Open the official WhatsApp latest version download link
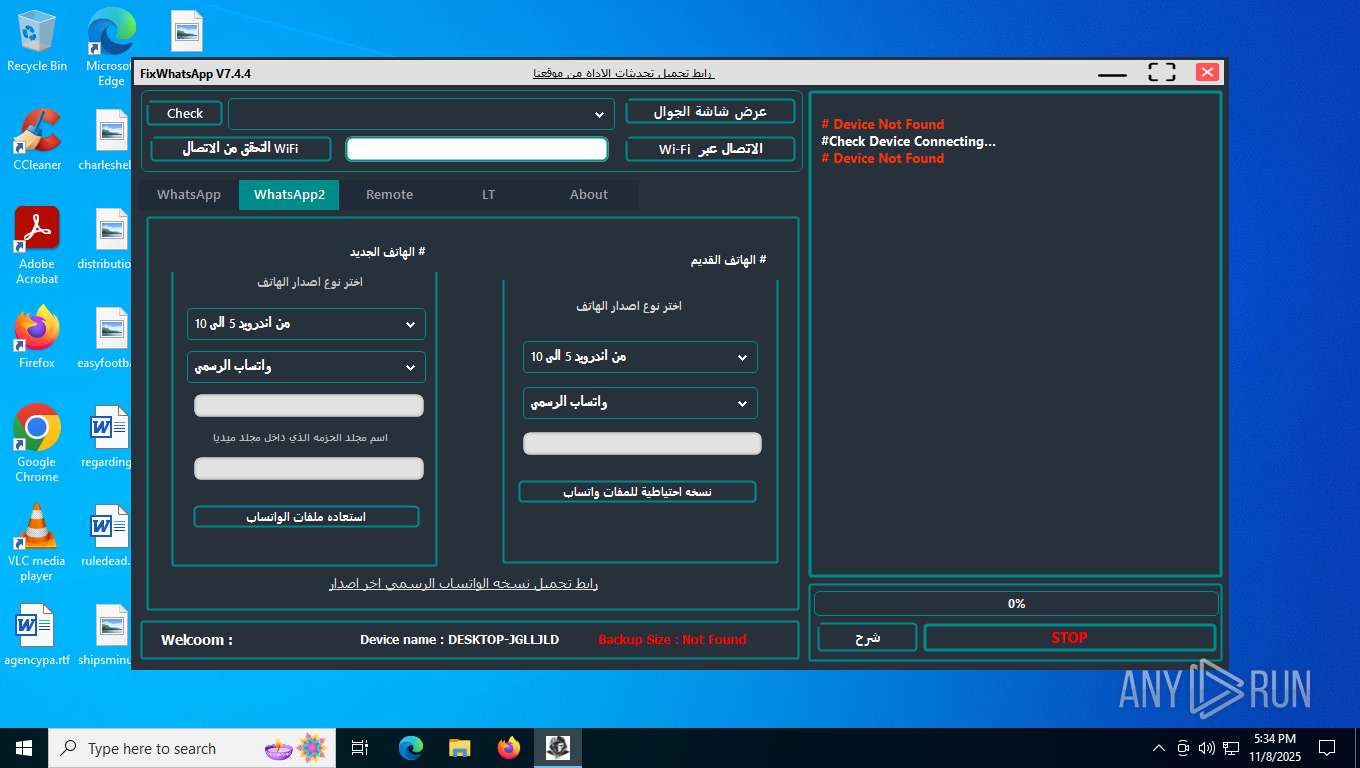This screenshot has width=1360, height=768. [x=463, y=583]
